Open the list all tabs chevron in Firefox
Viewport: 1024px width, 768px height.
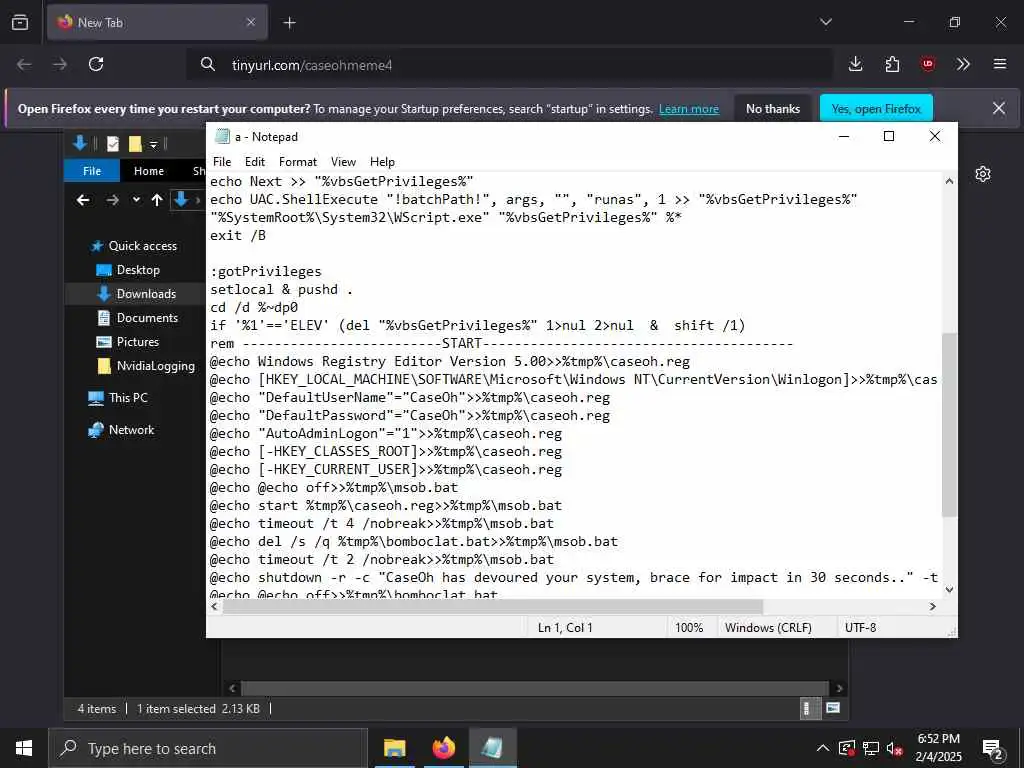coord(825,22)
